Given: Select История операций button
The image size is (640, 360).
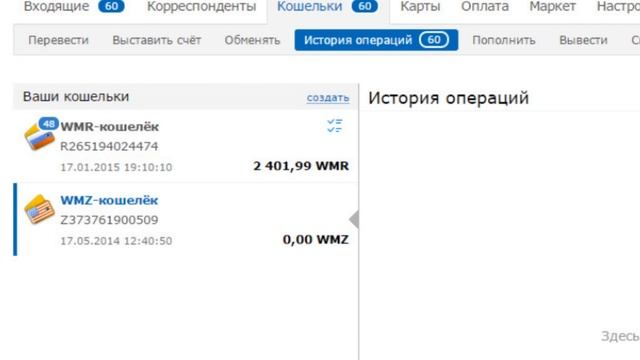Looking at the screenshot, I should click(x=376, y=40).
